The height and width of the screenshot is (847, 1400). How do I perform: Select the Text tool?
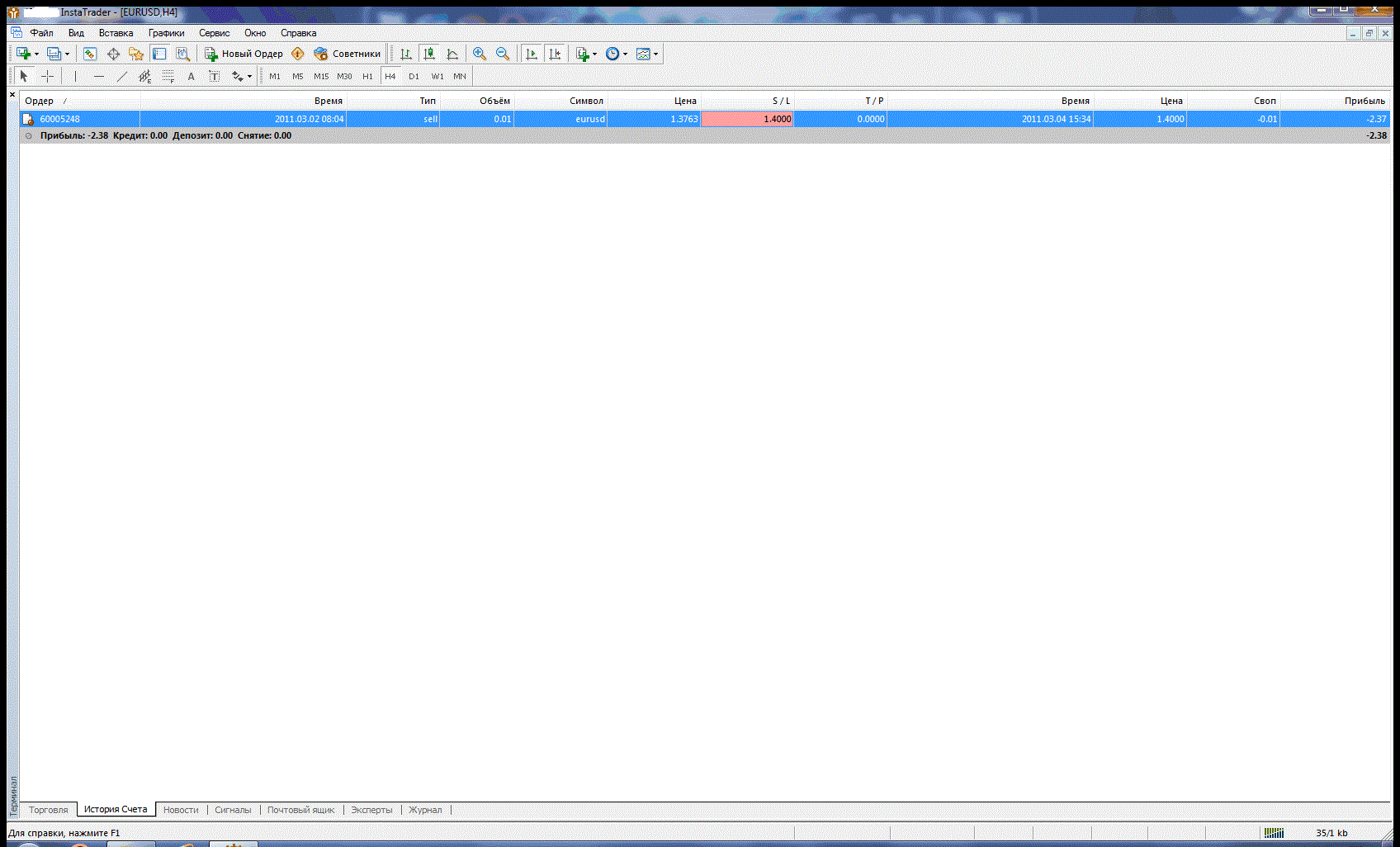pyautogui.click(x=192, y=76)
